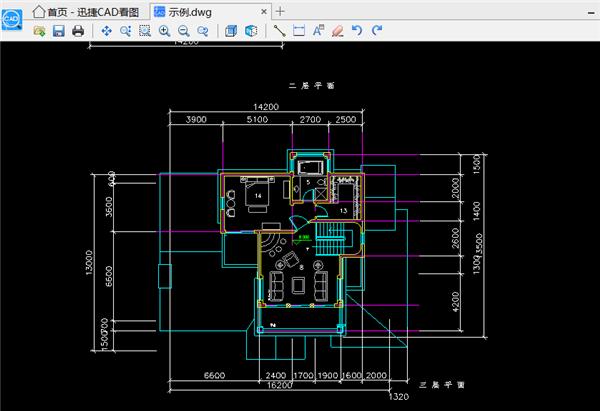Redo the last action
Image resolution: width=600 pixels, height=411 pixels.
(377, 31)
